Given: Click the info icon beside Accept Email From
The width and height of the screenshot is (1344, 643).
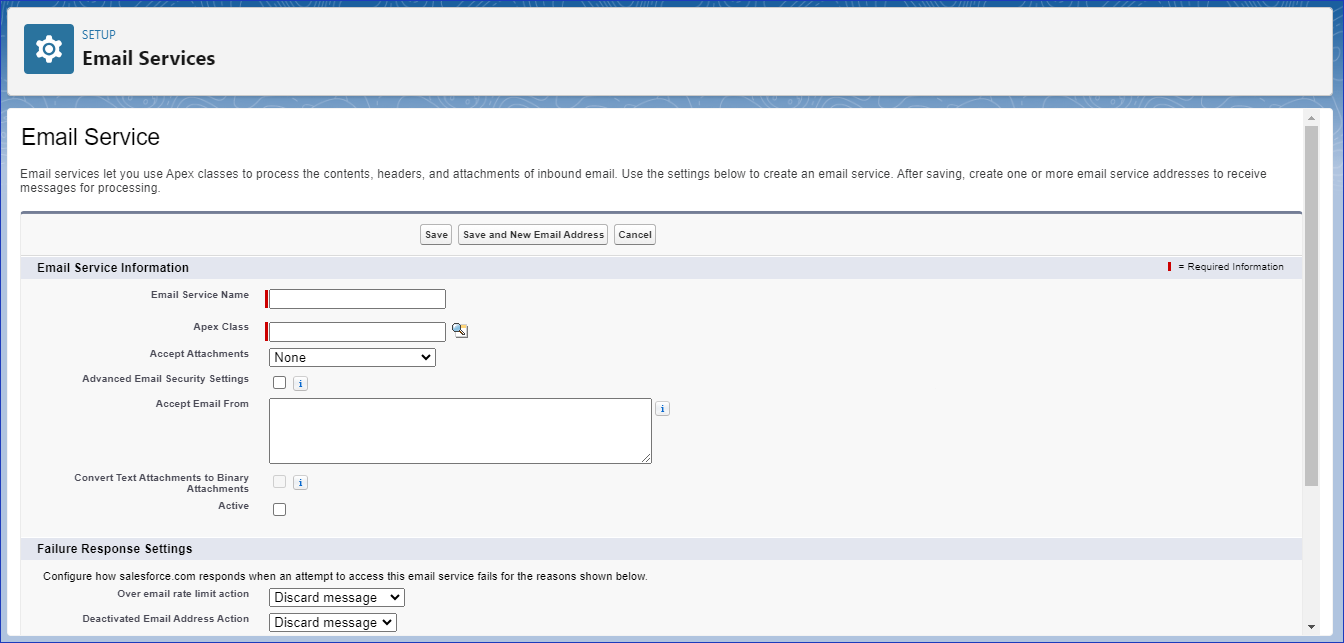Looking at the screenshot, I should 662,408.
